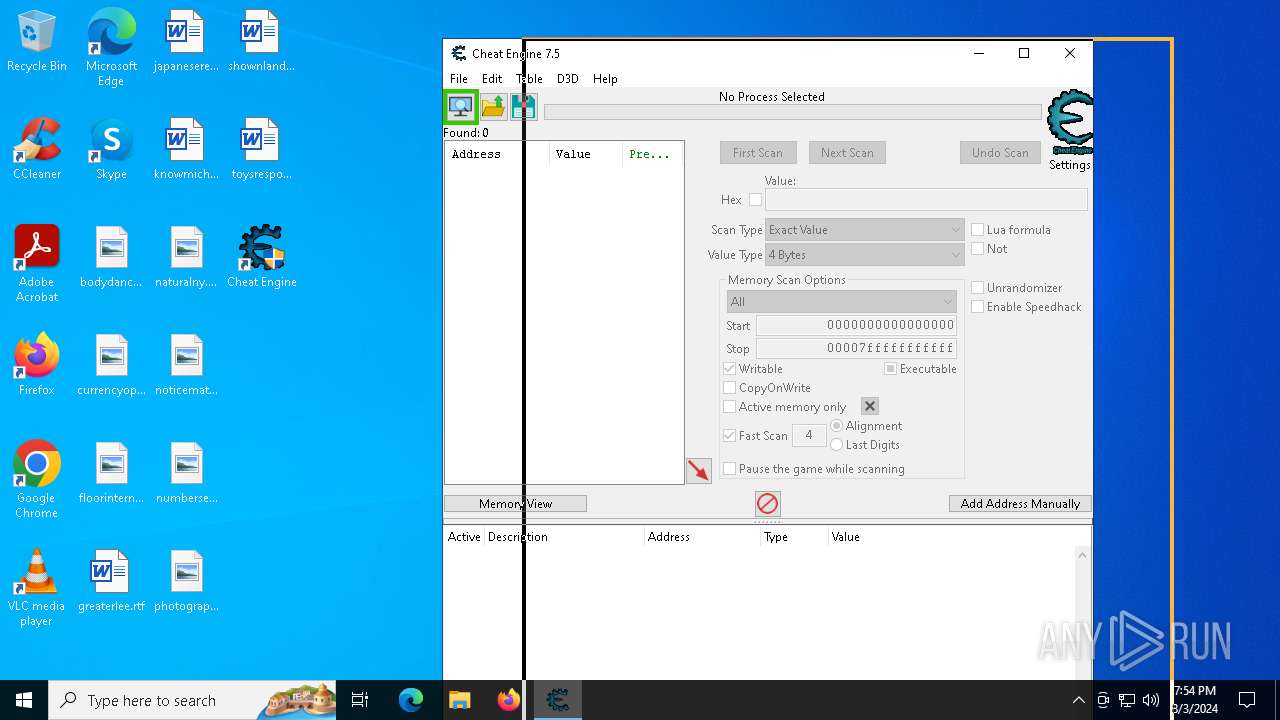Viewport: 1280px width, 720px height.
Task: Show hidden tray icons chevron
Action: pyautogui.click(x=1078, y=700)
